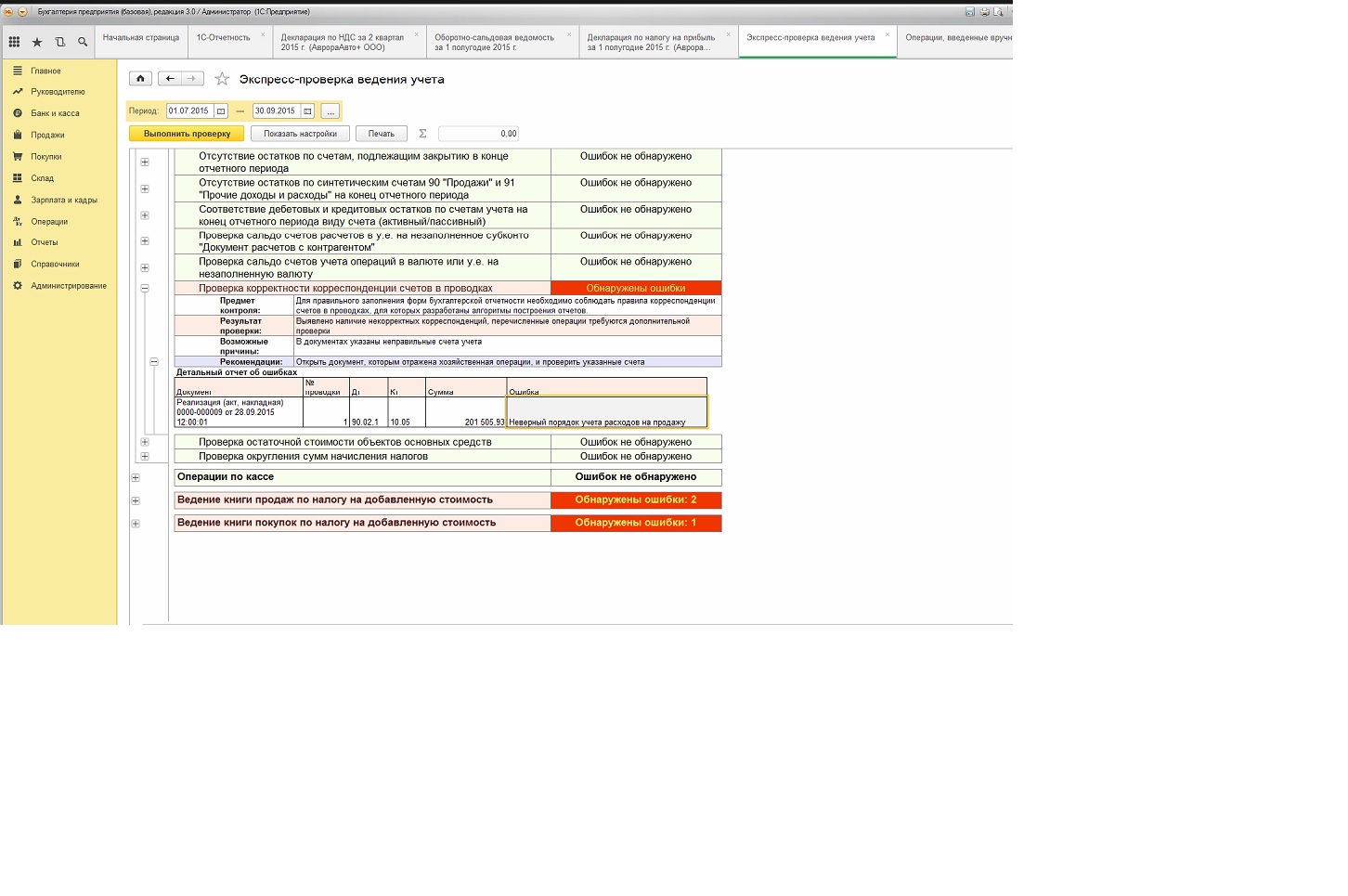This screenshot has width=1348, height=896.
Task: Add report to favorites with star
Action: pyautogui.click(x=222, y=79)
